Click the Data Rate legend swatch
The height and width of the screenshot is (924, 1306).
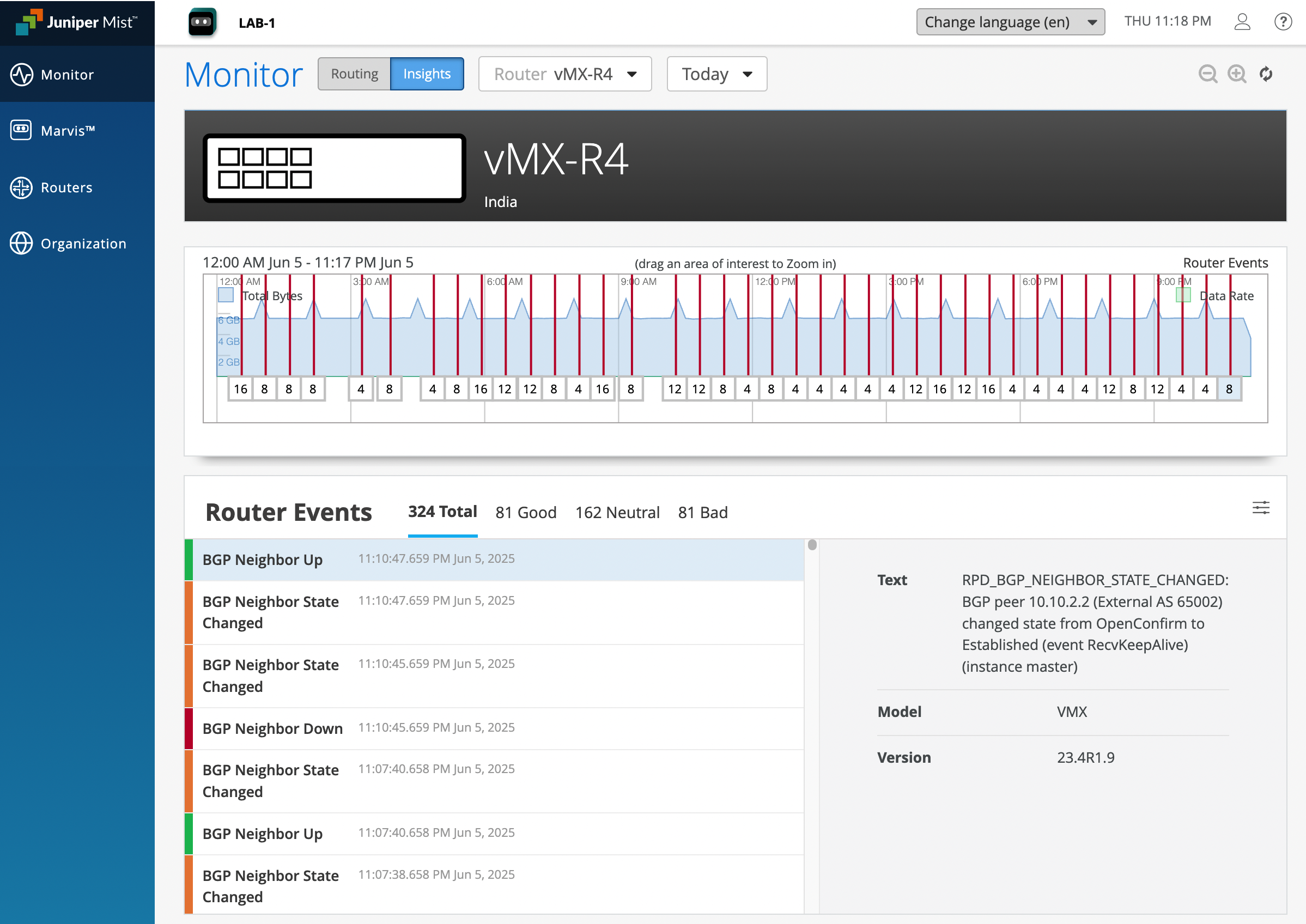click(1183, 295)
